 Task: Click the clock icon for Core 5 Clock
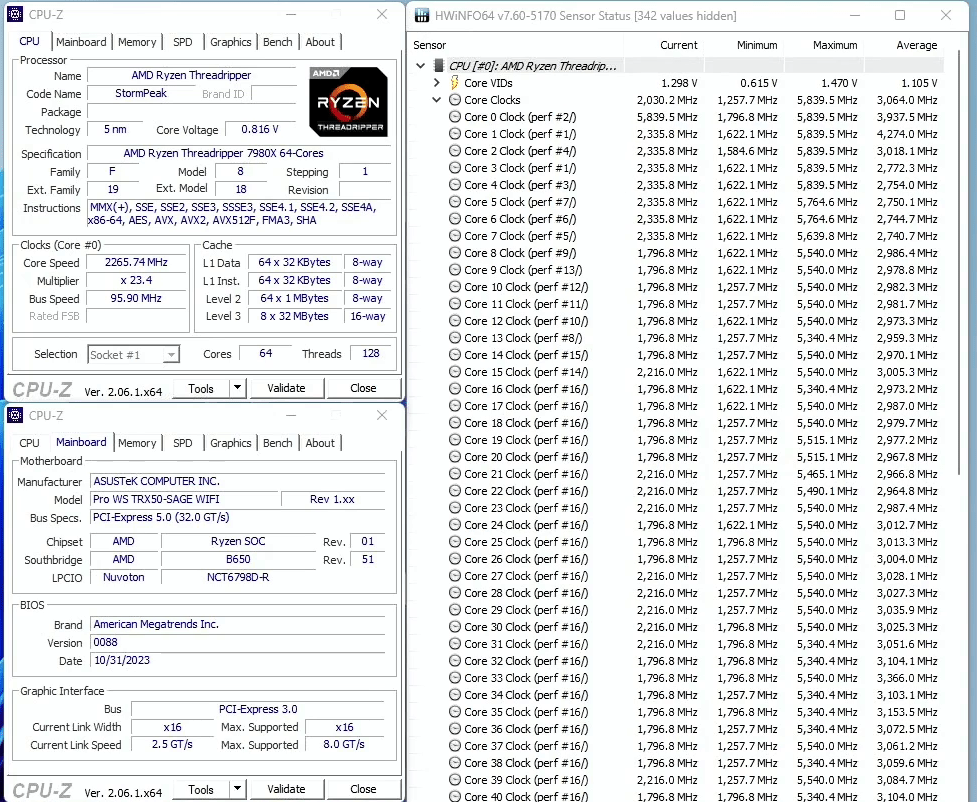pyautogui.click(x=455, y=202)
